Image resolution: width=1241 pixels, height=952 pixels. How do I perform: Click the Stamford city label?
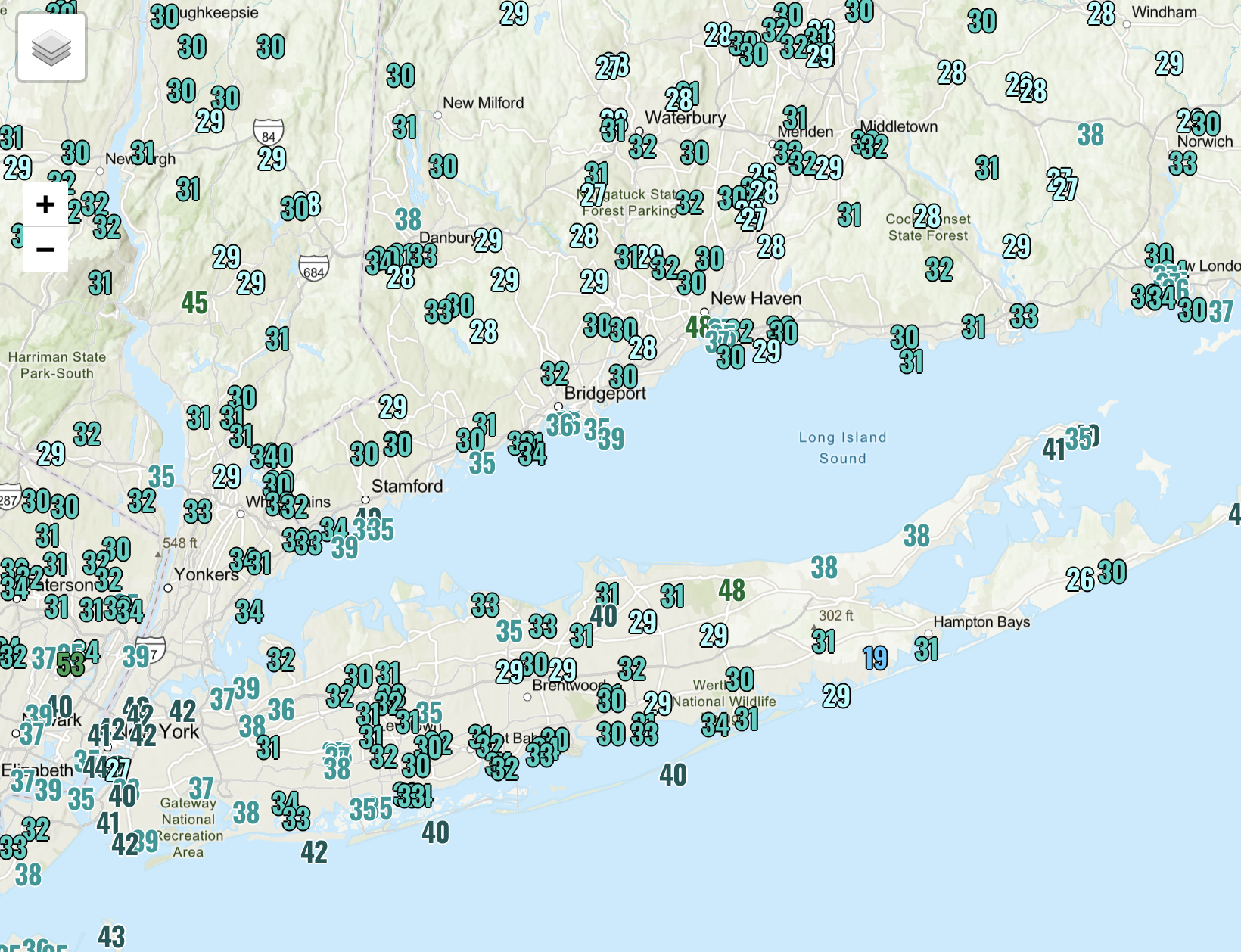(407, 487)
